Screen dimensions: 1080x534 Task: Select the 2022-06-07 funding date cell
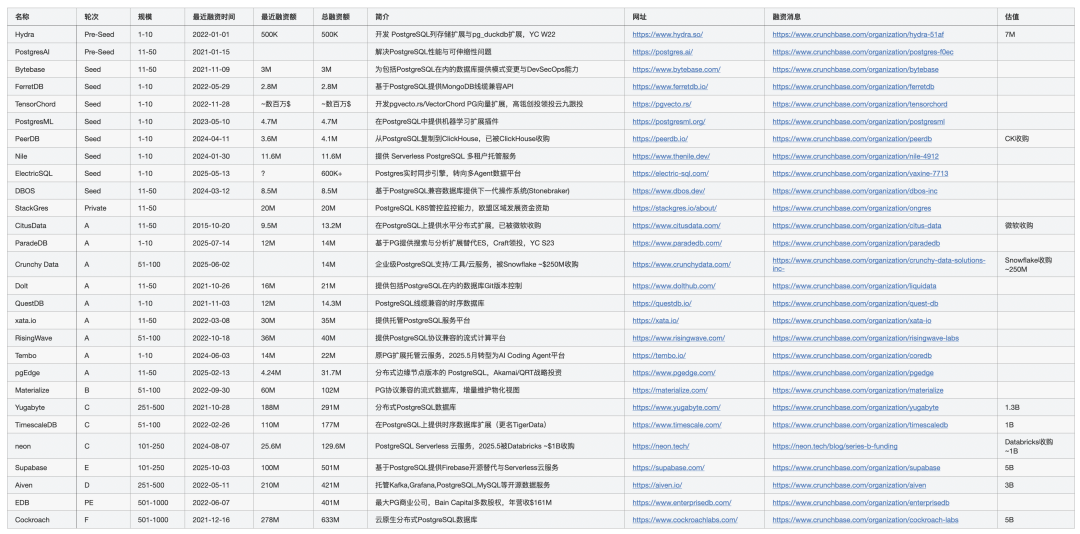[x=218, y=503]
